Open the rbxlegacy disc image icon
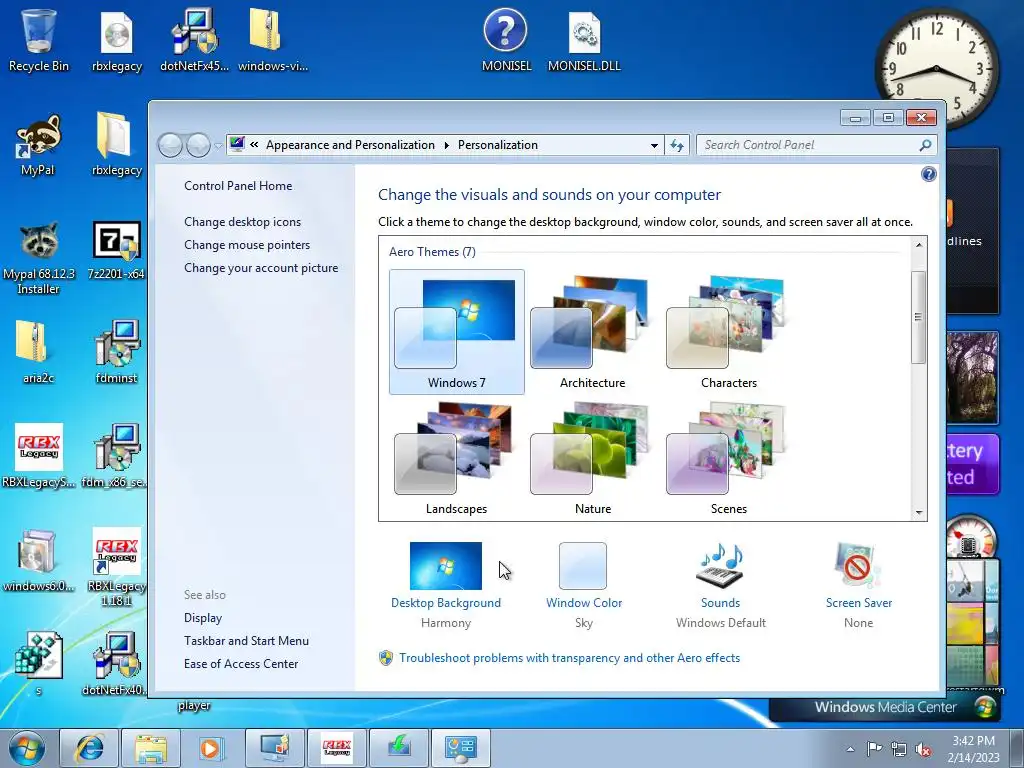The height and width of the screenshot is (768, 1024). 117,40
